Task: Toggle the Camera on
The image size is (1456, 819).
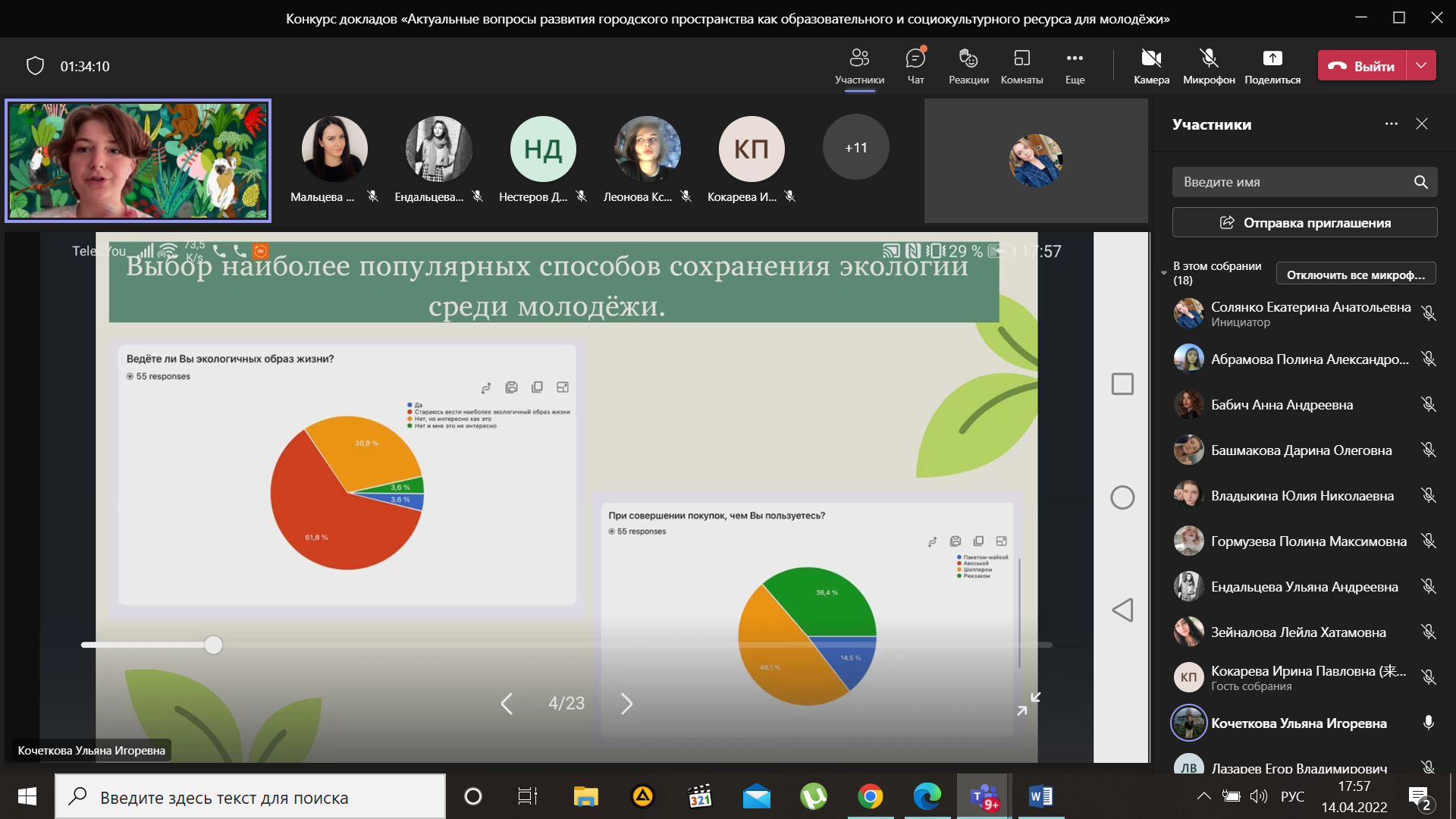Action: point(1151,59)
